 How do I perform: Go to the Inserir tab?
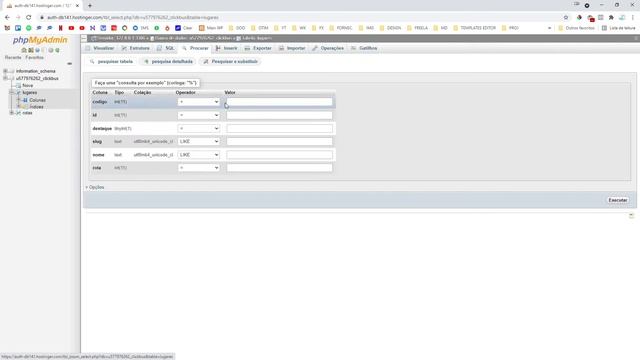(227, 48)
